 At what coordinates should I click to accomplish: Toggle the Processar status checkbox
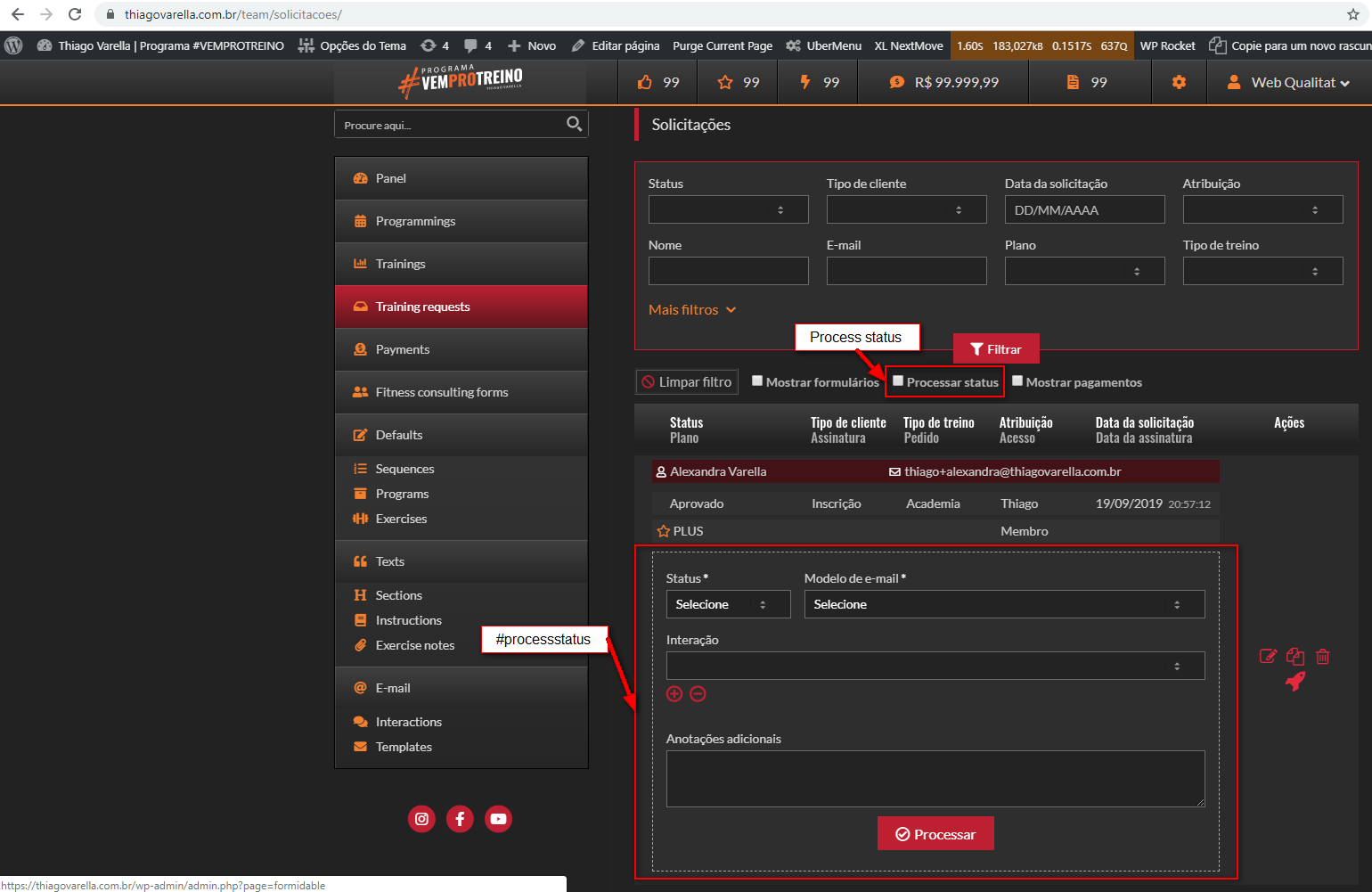pyautogui.click(x=898, y=381)
